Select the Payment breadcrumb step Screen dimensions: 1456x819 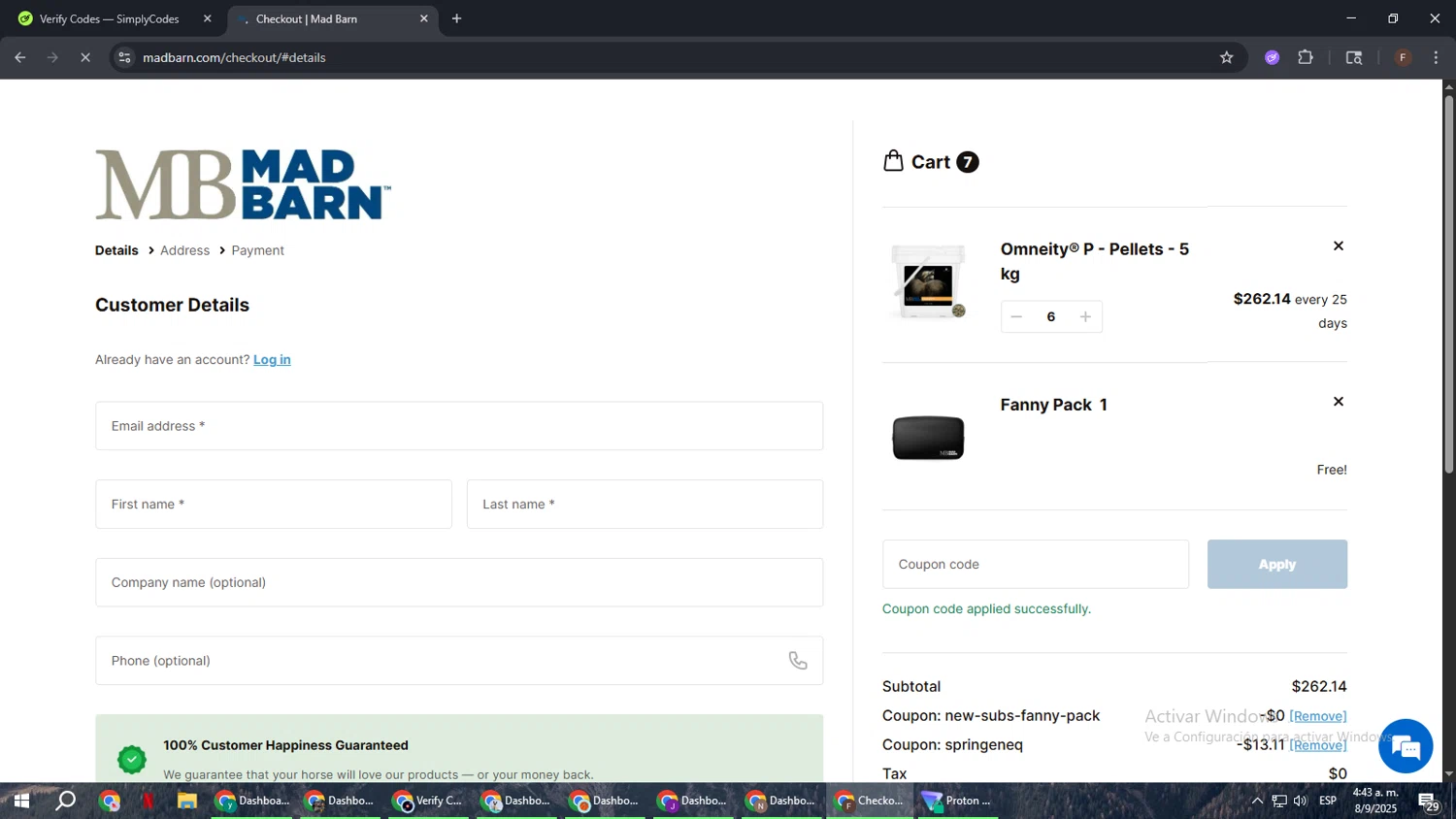point(257,250)
